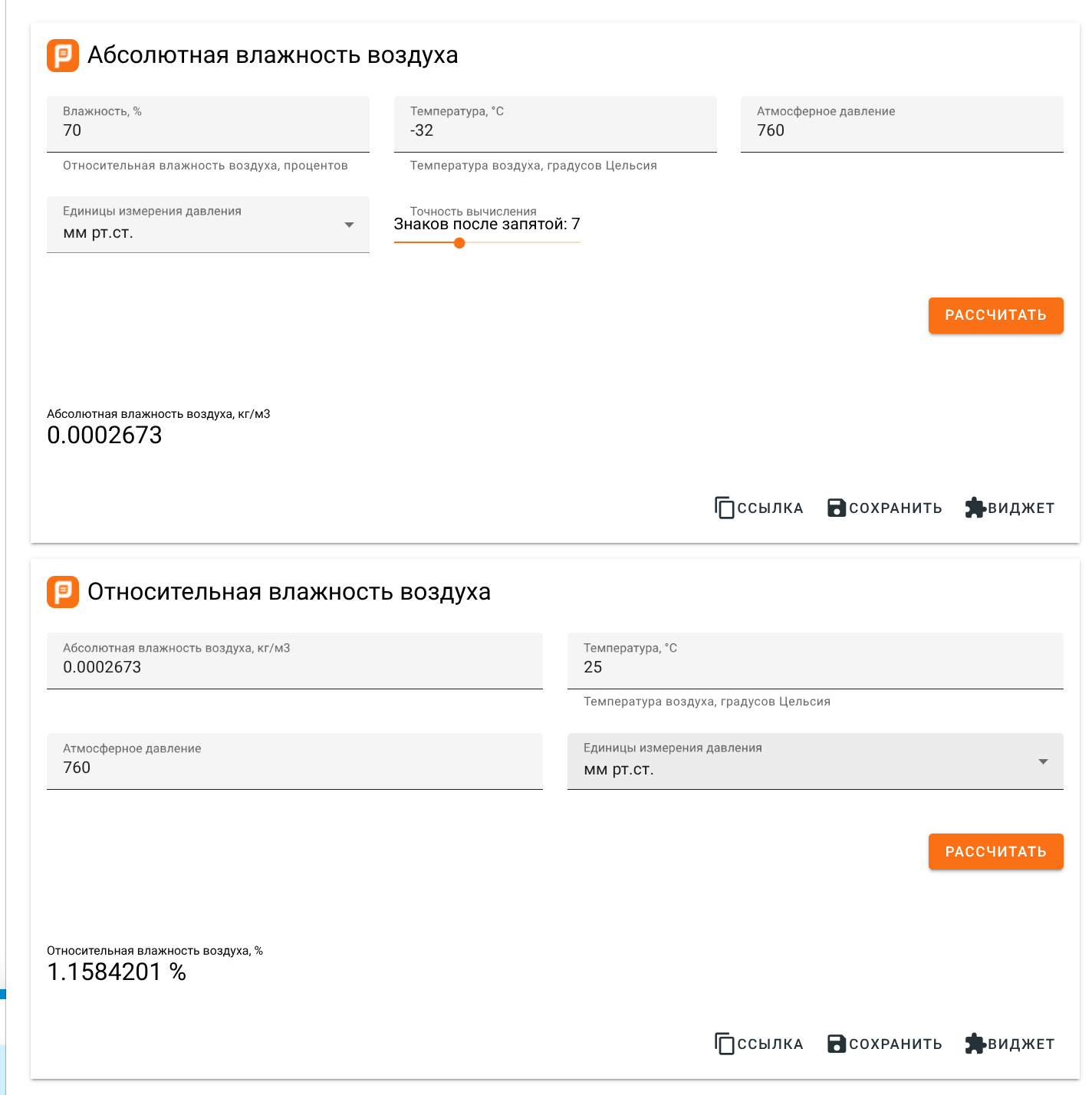The image size is (1092, 1095).
Task: Open the pressure units dropdown in the relative humidity calculator
Action: 814,761
